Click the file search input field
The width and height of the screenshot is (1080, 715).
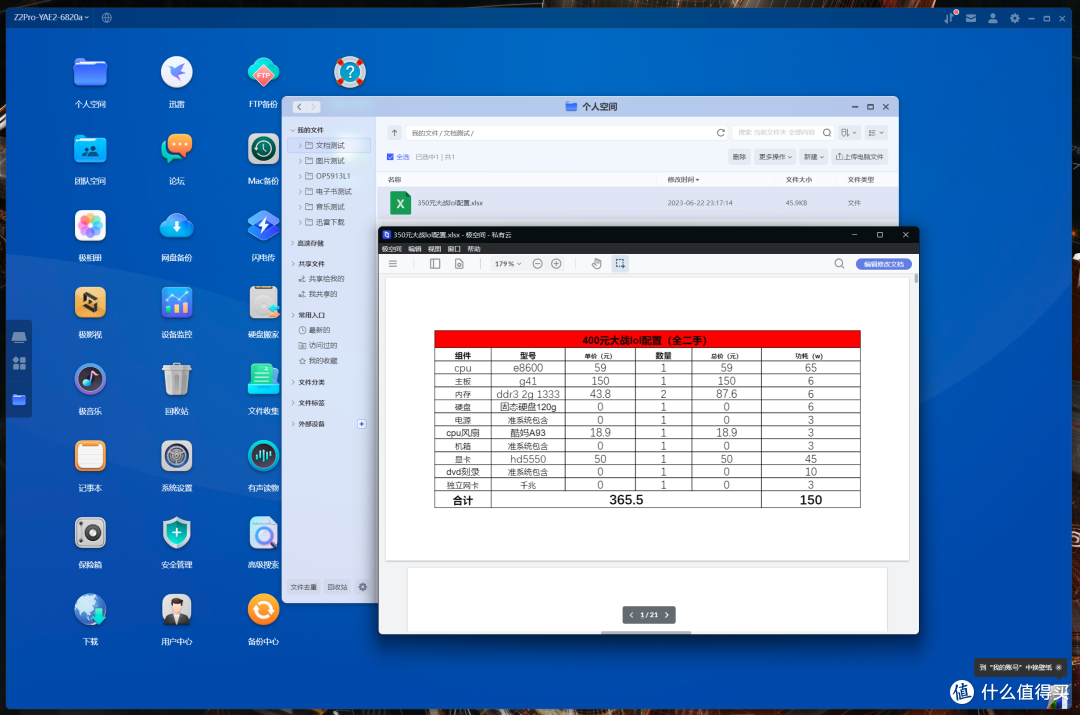pyautogui.click(x=775, y=132)
